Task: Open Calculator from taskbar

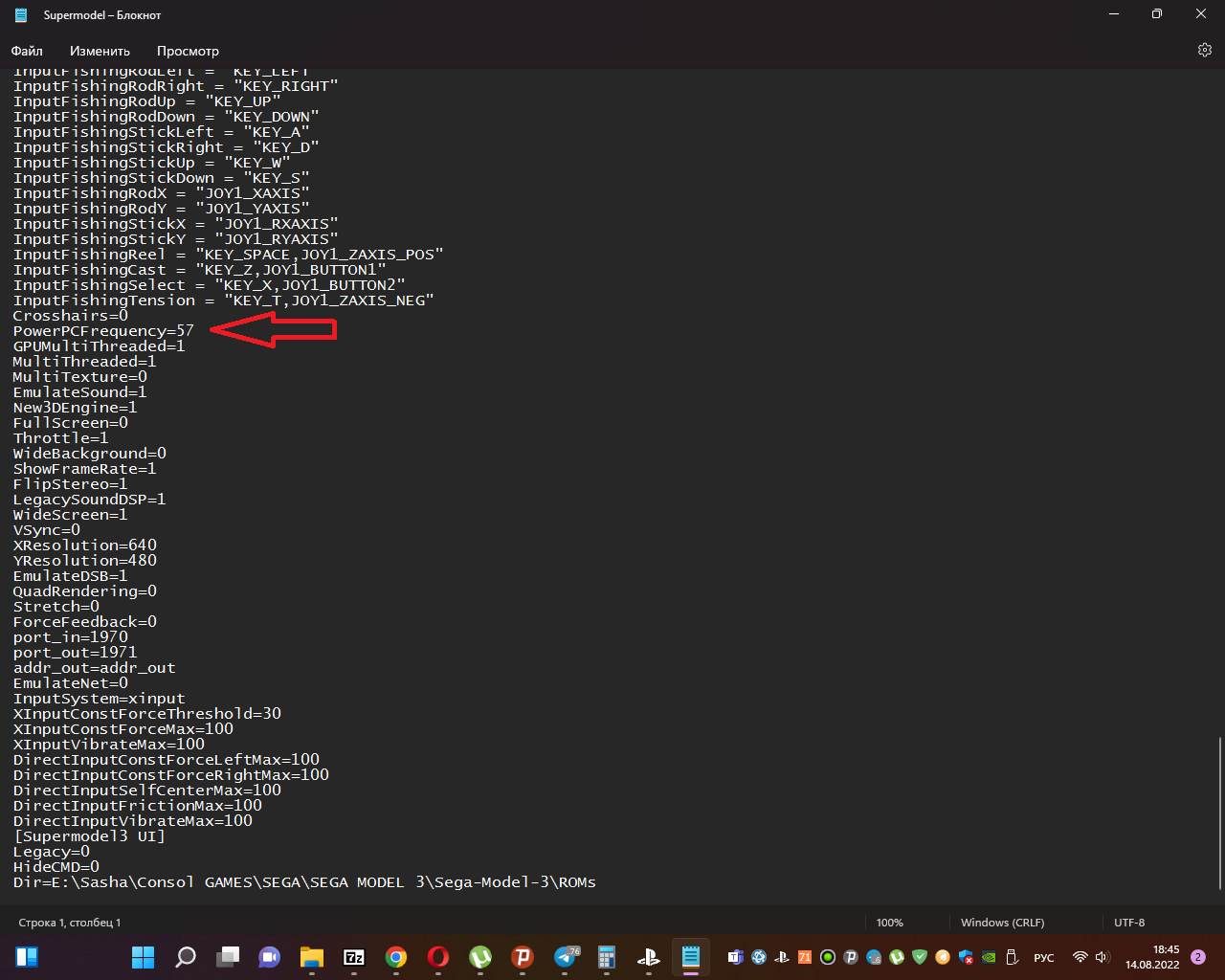Action: (607, 957)
